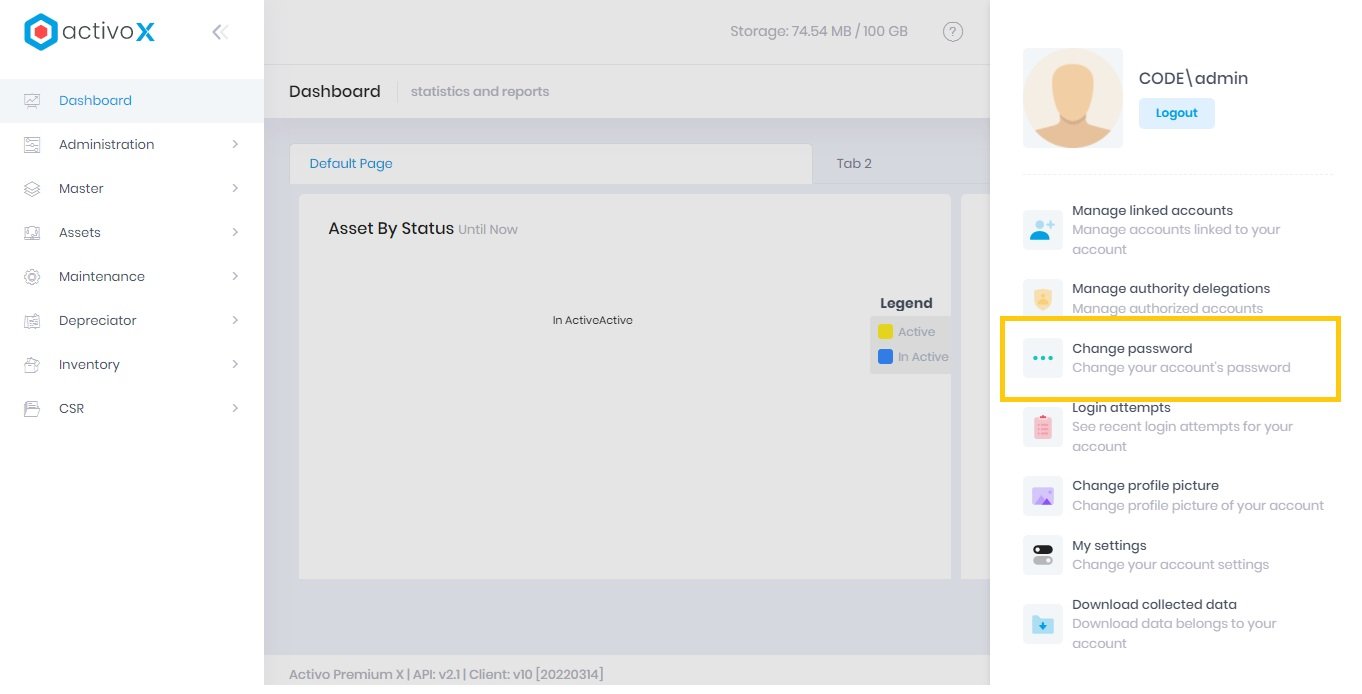This screenshot has height=694, width=1362.
Task: Click the activoX logo
Action: coord(90,32)
